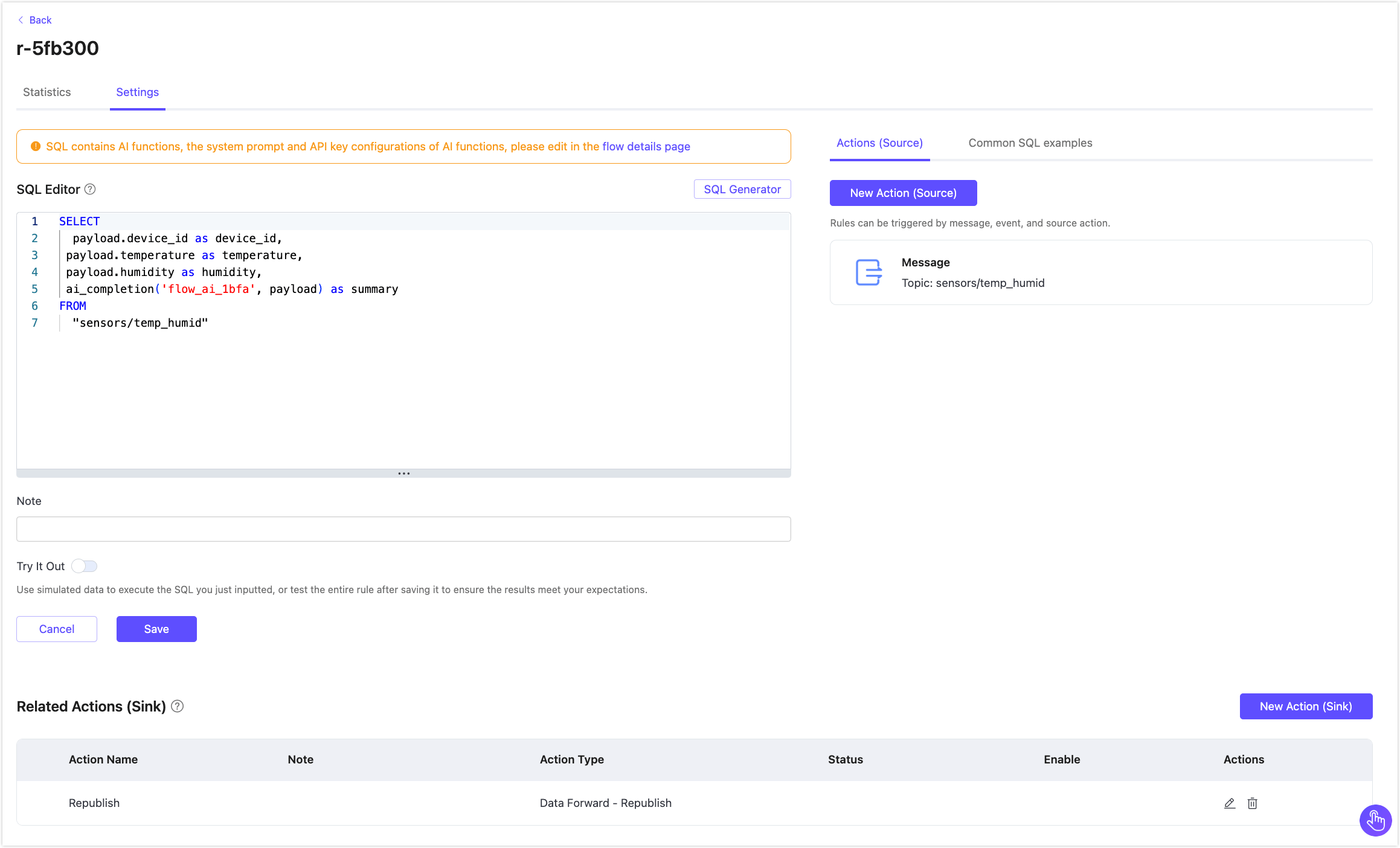Image resolution: width=1400 pixels, height=848 pixels.
Task: Delete the Republish action via trash icon
Action: pyautogui.click(x=1253, y=803)
